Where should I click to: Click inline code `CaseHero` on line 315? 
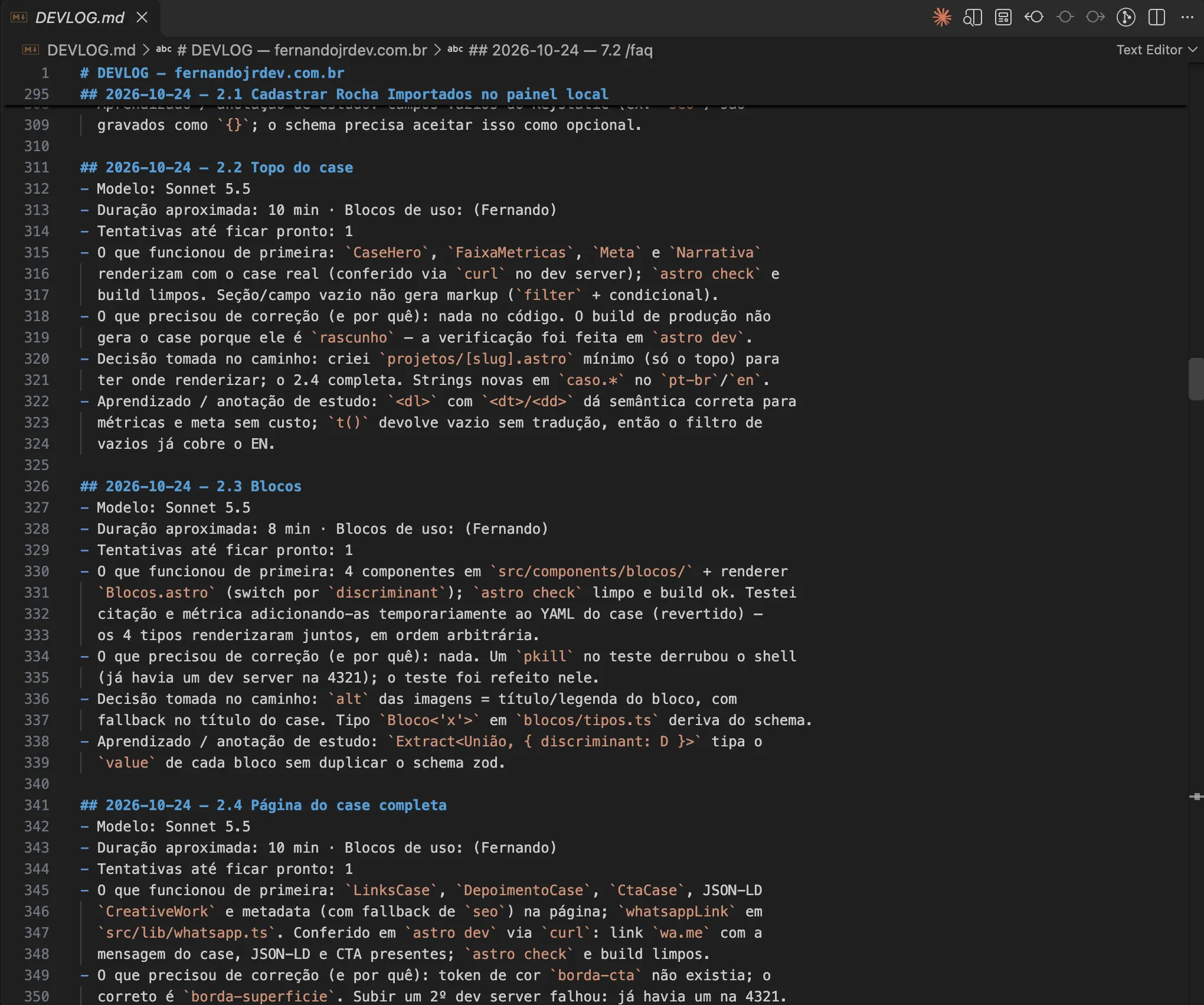pos(387,253)
